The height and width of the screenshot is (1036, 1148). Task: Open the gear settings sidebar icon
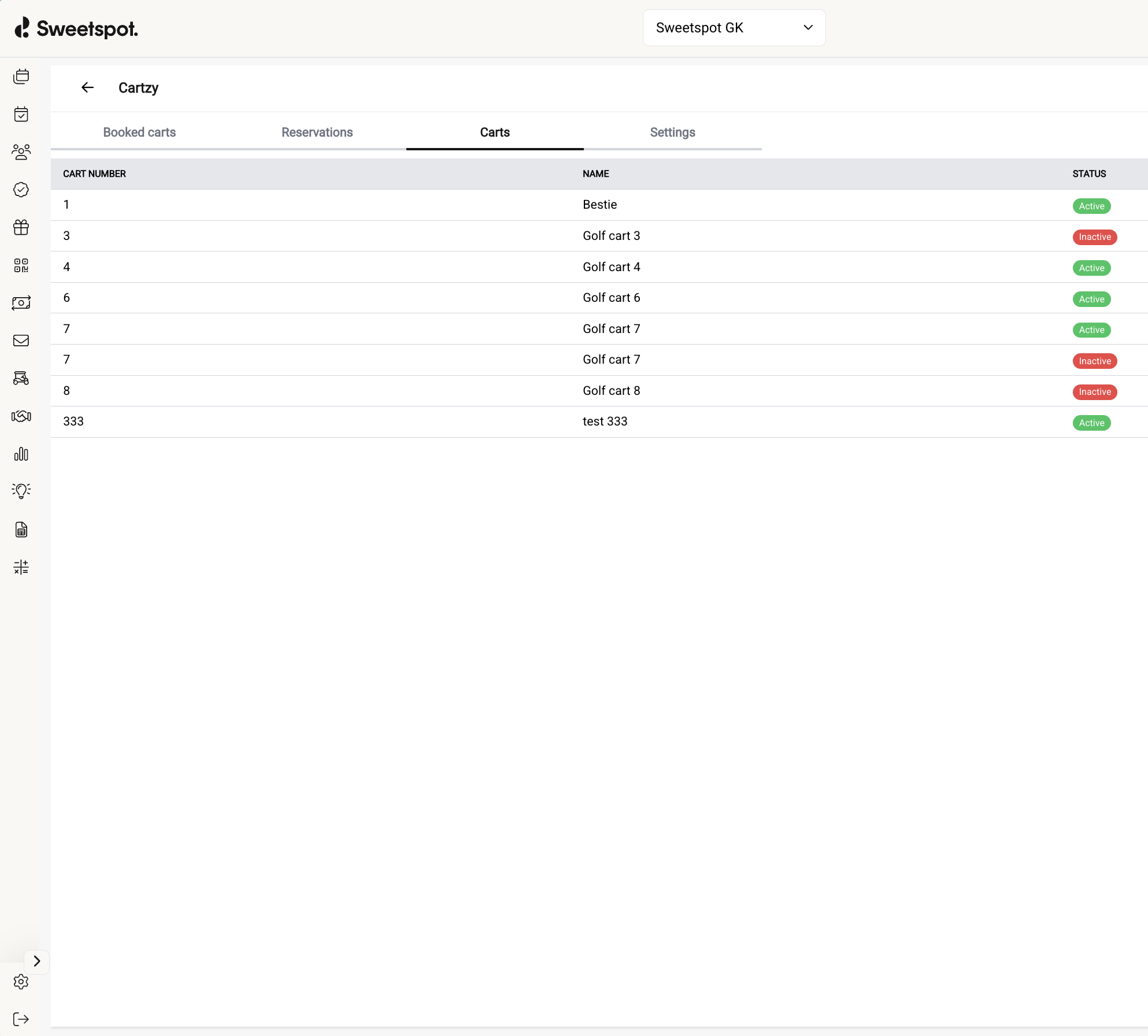click(21, 981)
